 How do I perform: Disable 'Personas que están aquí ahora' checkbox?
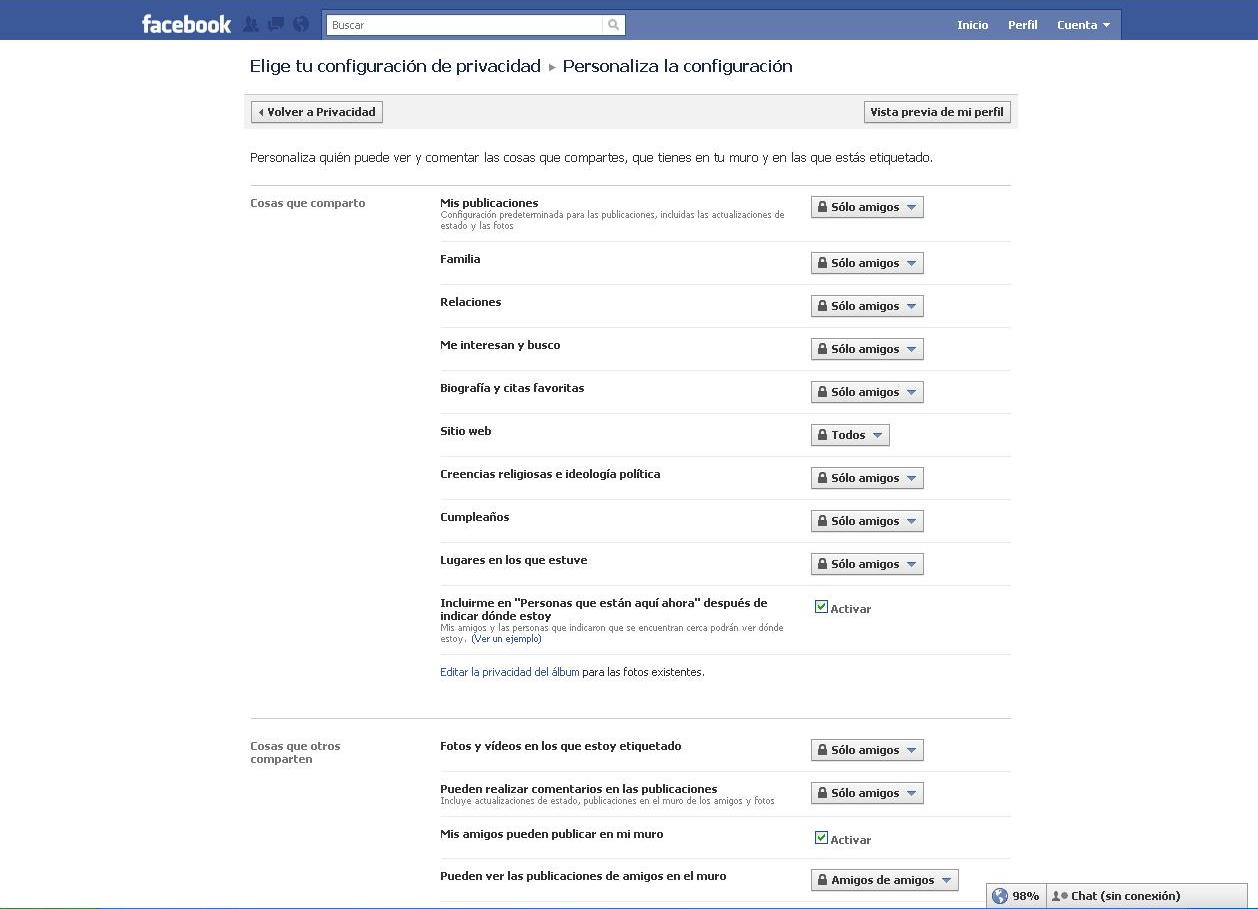821,607
